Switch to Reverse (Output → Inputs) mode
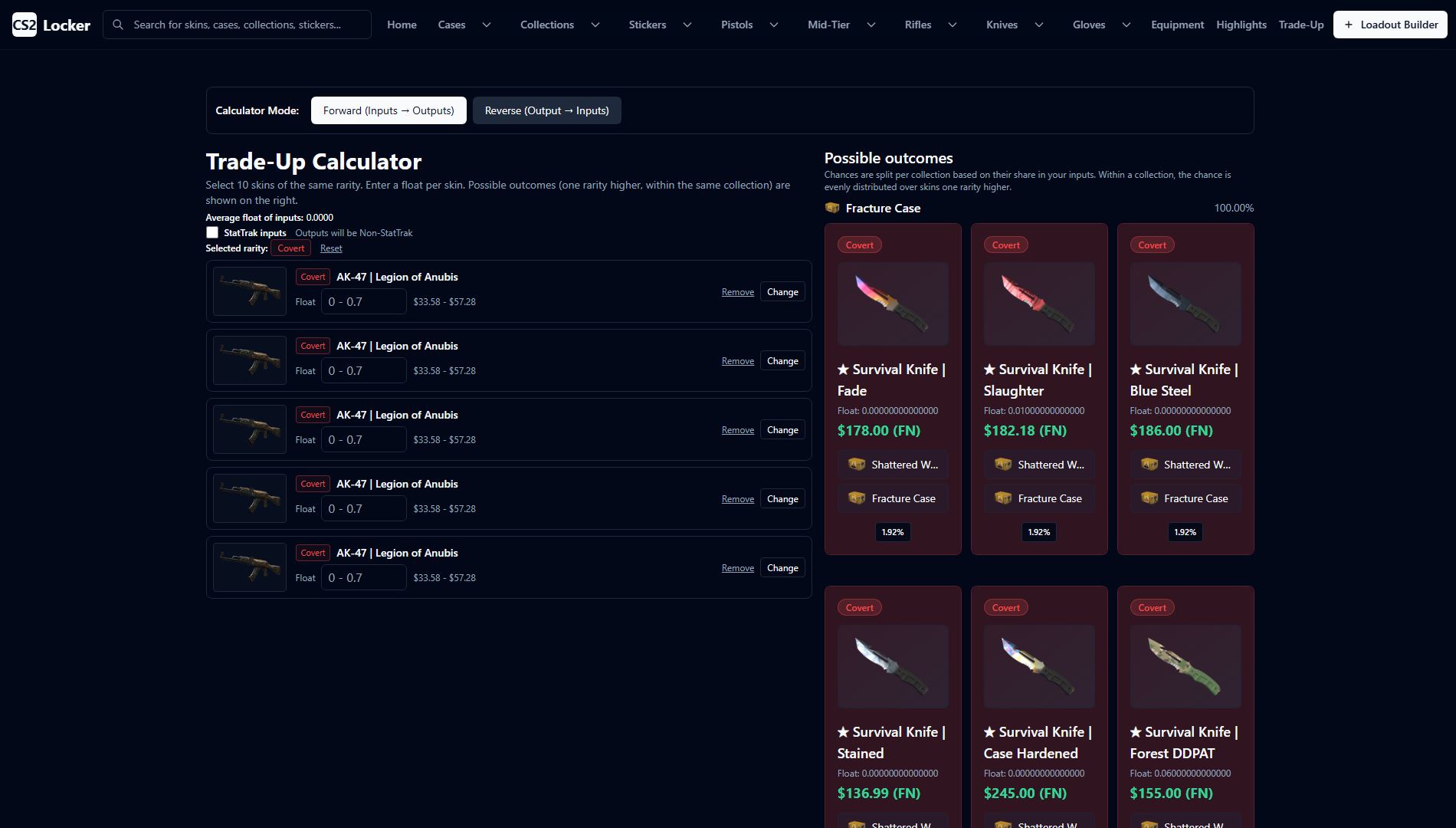 coord(546,110)
